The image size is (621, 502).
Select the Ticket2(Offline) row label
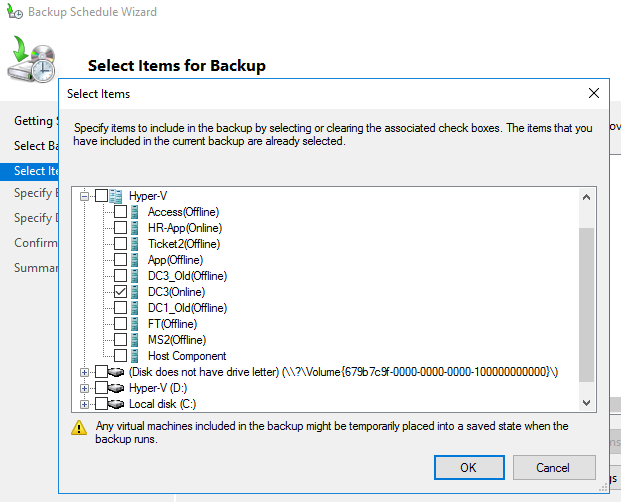184,244
